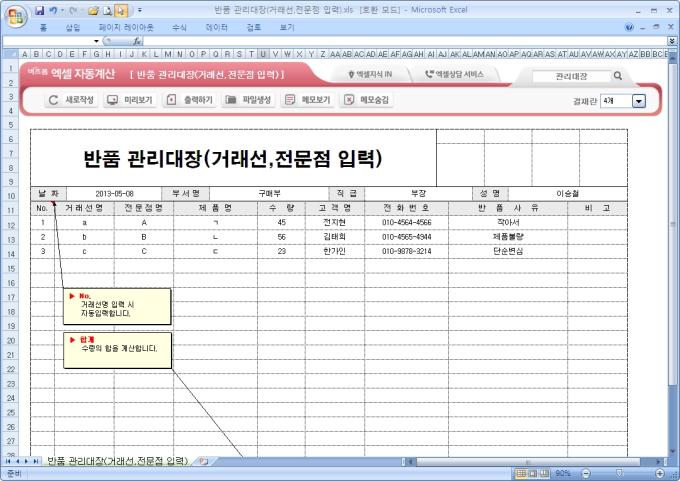Image resolution: width=680 pixels, height=481 pixels.
Task: Click the name cell 이승철
Action: tap(568, 194)
